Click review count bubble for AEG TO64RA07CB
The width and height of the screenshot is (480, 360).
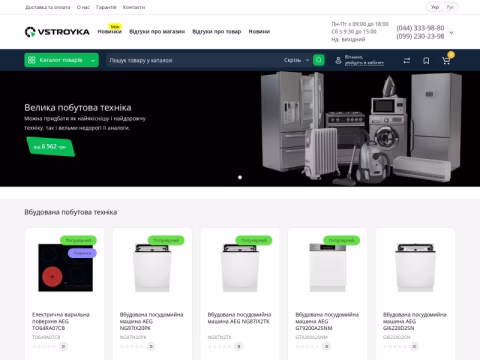(x=63, y=346)
